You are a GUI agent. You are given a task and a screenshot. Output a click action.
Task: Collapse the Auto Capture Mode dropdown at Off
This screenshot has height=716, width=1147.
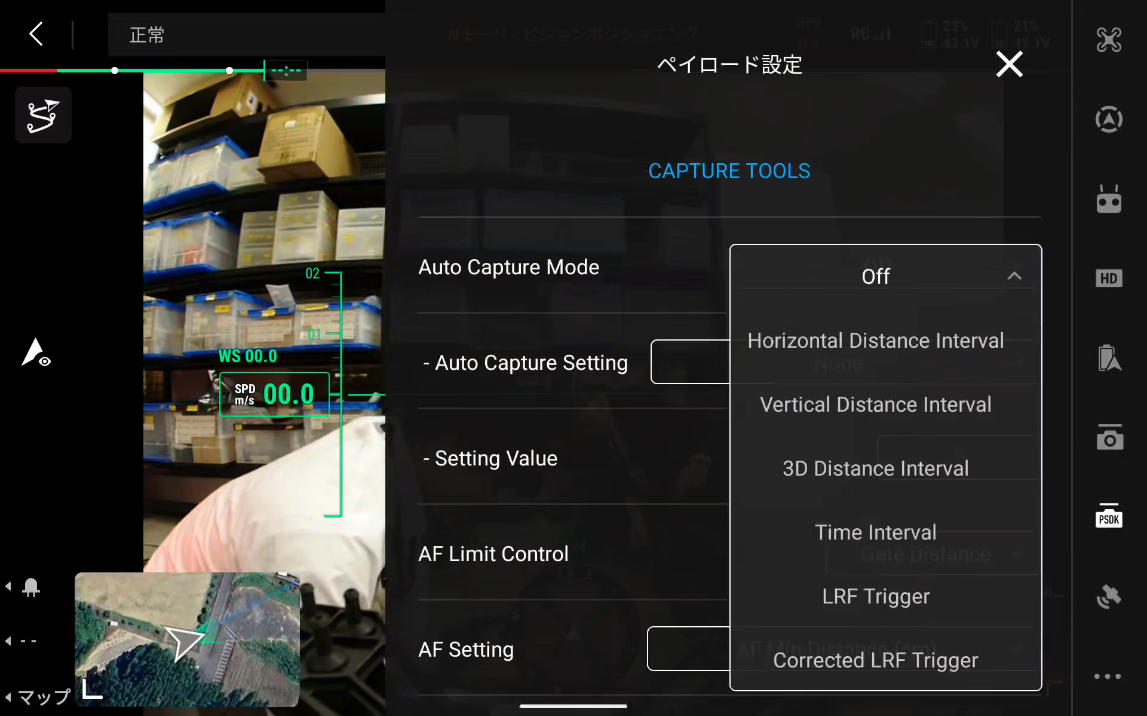tap(885, 276)
